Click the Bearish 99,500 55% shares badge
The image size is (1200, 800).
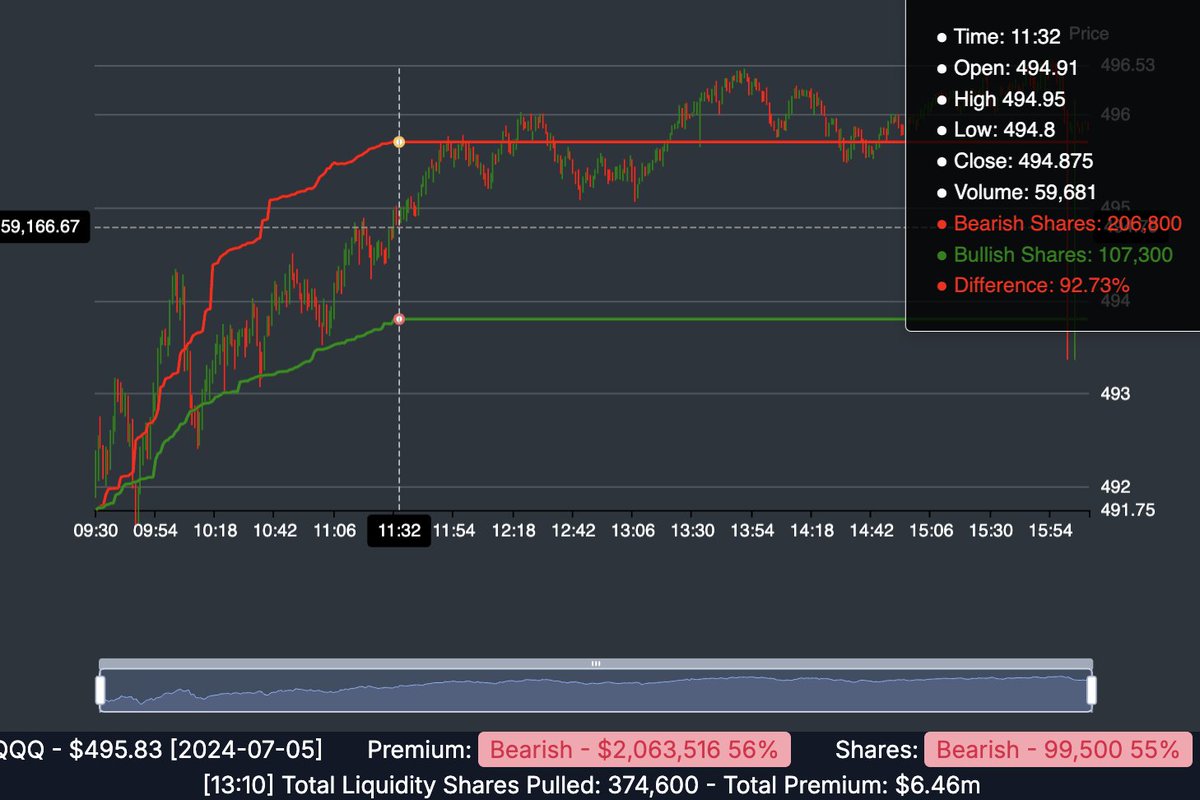click(1057, 750)
